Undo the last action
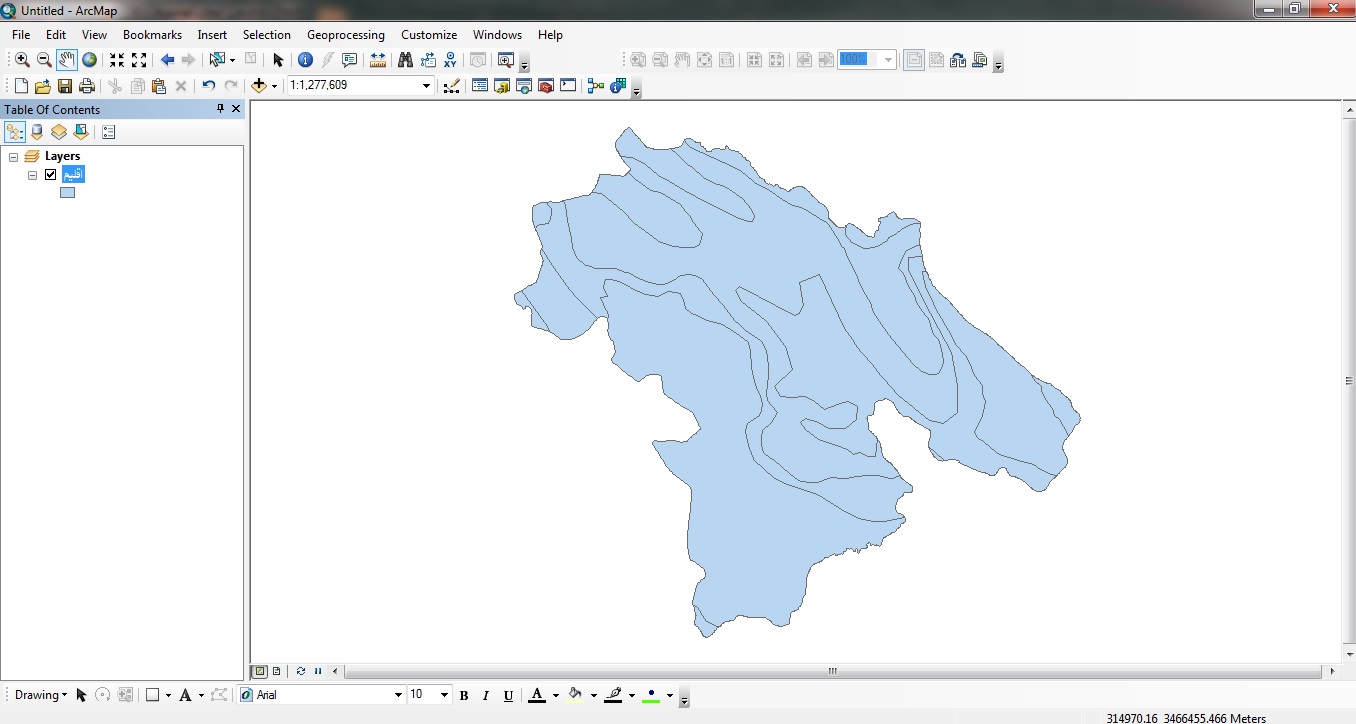Viewport: 1356px width, 724px height. (208, 86)
